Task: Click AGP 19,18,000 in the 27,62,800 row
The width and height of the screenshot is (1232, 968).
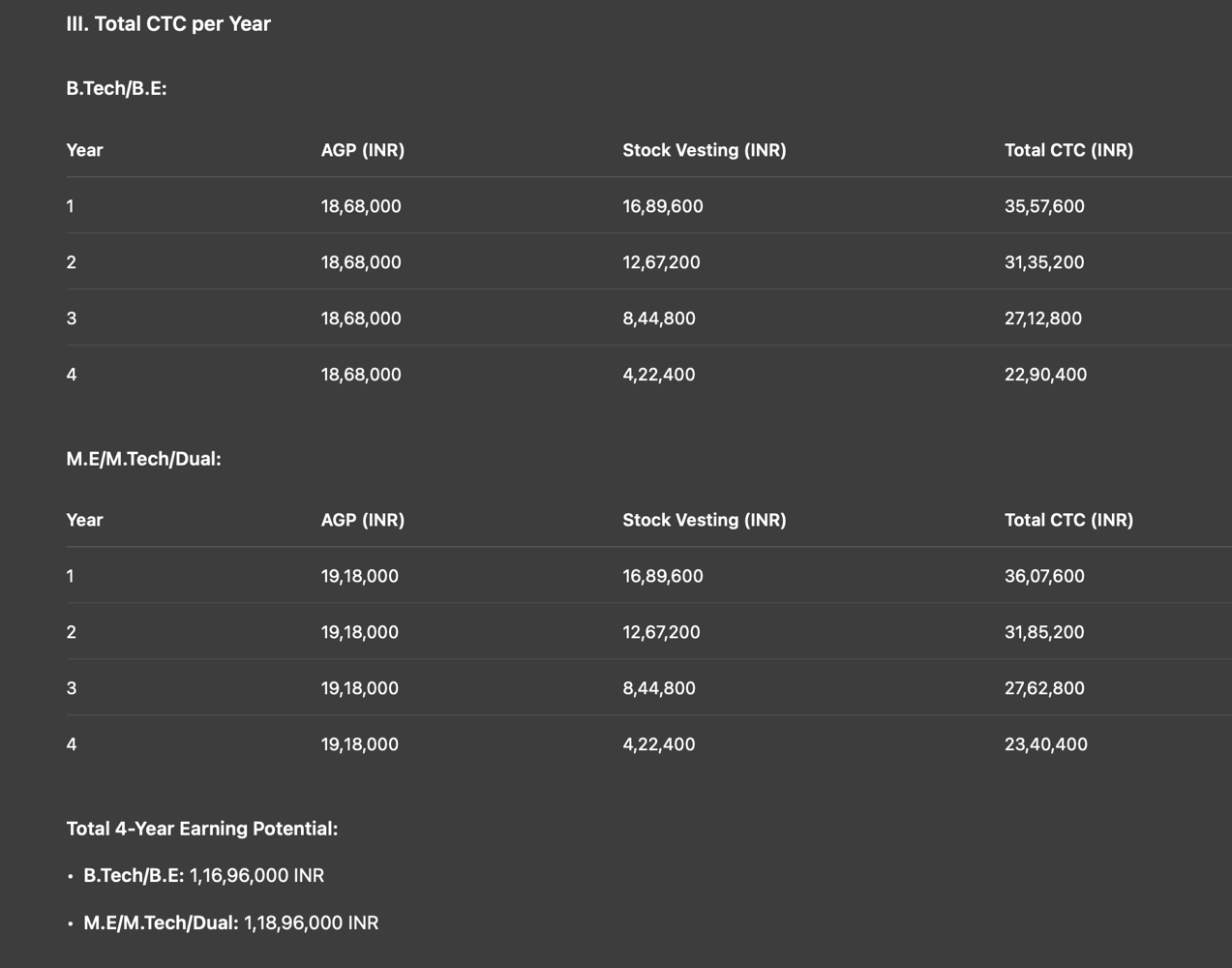Action: [x=360, y=688]
